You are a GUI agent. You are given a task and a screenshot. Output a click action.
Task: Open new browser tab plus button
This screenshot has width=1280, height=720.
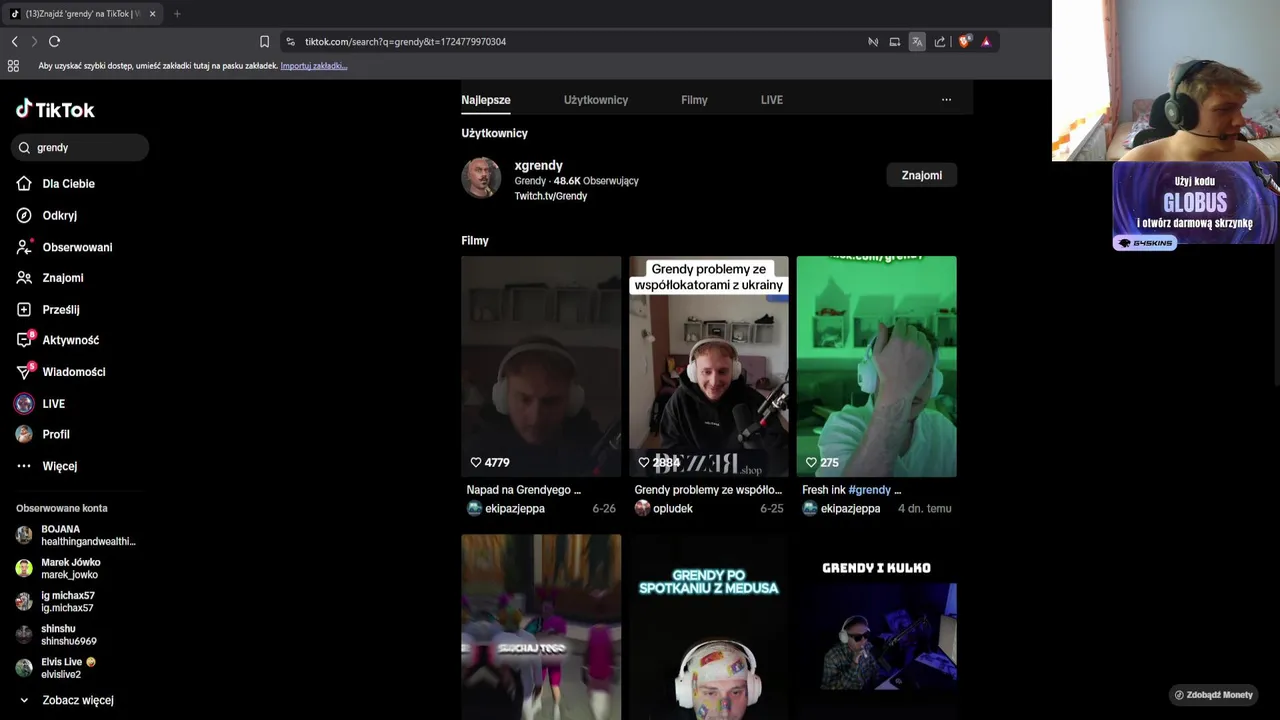pyautogui.click(x=177, y=14)
